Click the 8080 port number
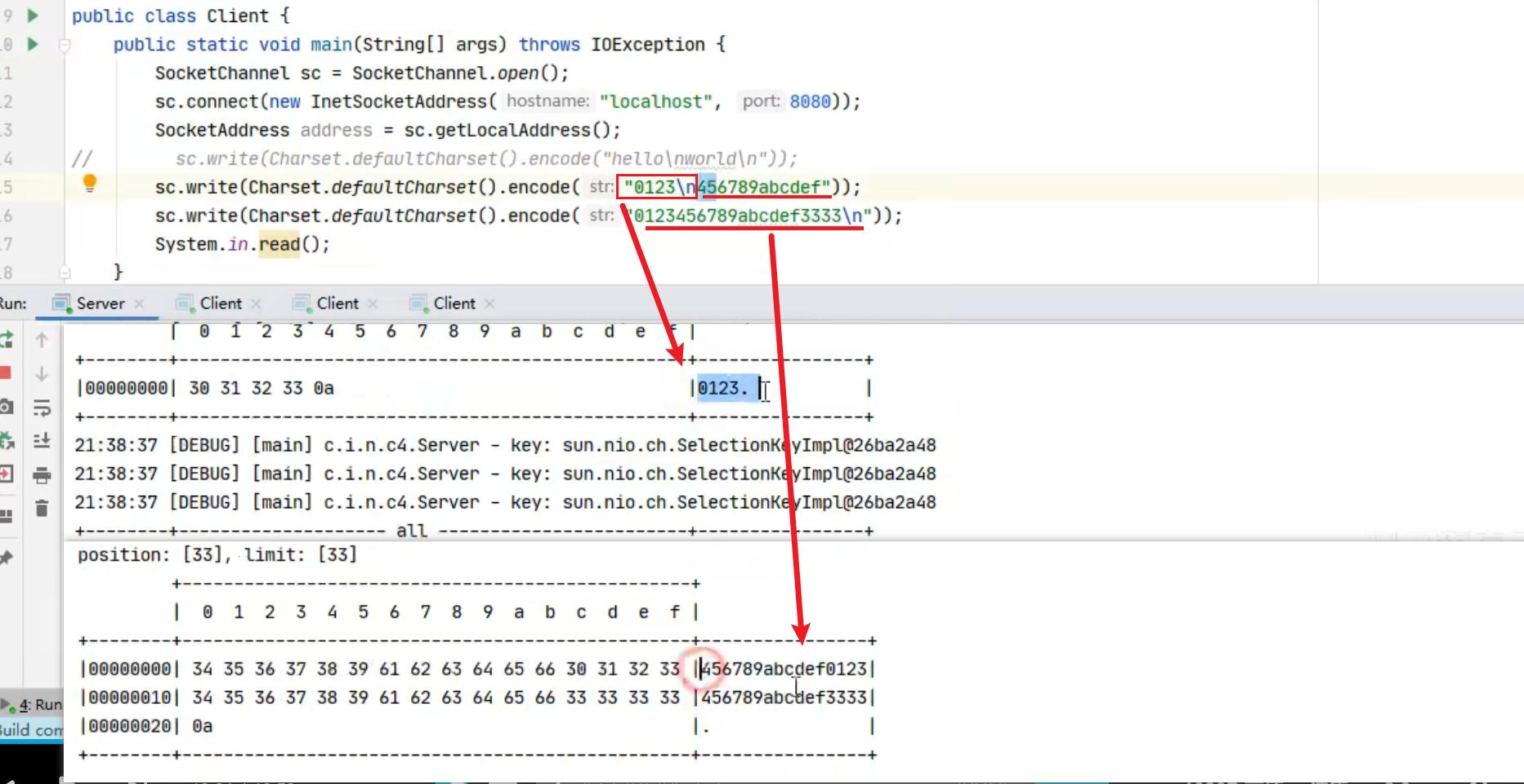Viewport: 1524px width, 784px height. [810, 102]
